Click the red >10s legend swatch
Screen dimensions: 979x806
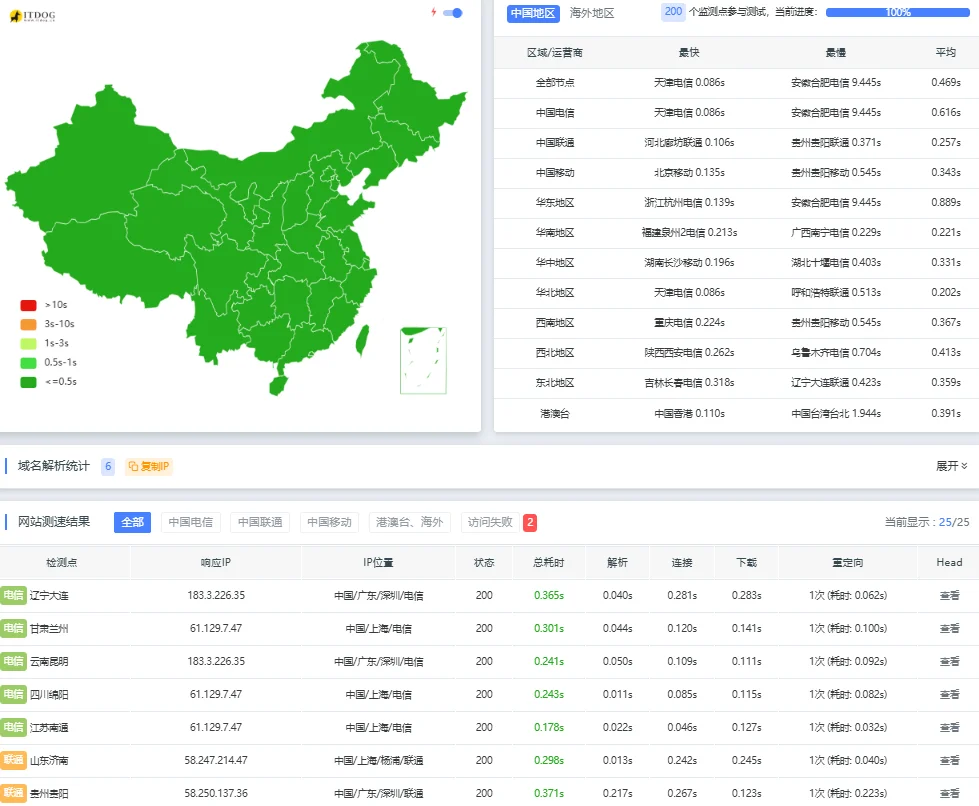(x=28, y=305)
